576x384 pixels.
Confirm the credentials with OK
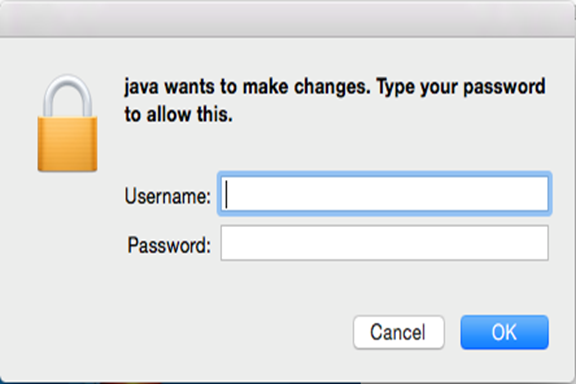pyautogui.click(x=505, y=332)
